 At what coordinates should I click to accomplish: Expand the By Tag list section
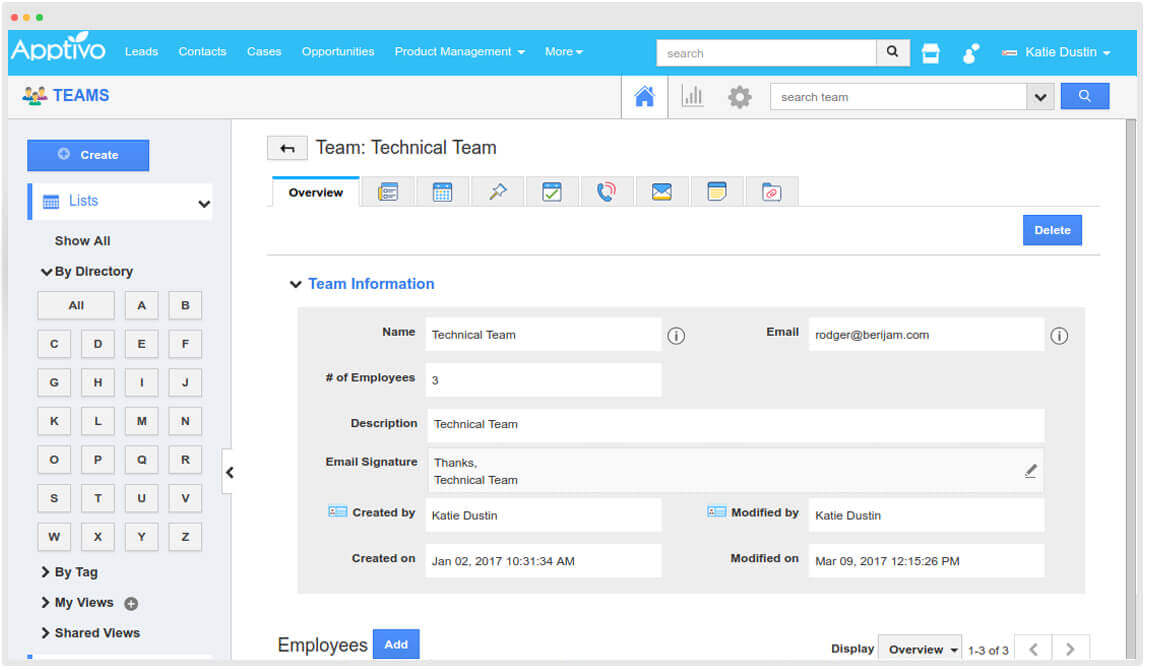click(x=70, y=571)
